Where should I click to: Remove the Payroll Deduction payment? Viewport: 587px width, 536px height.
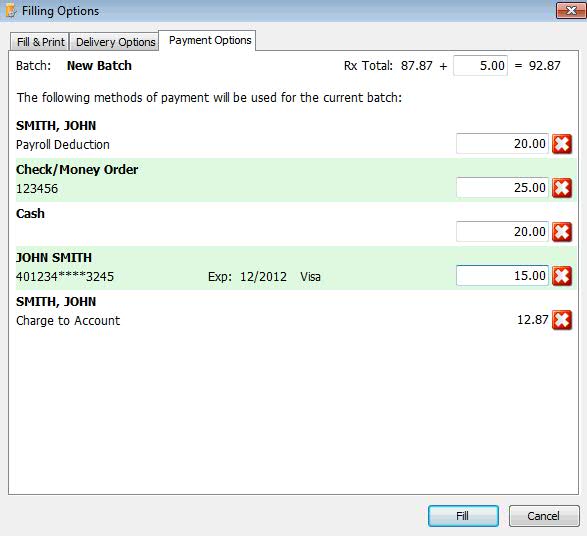[x=562, y=144]
